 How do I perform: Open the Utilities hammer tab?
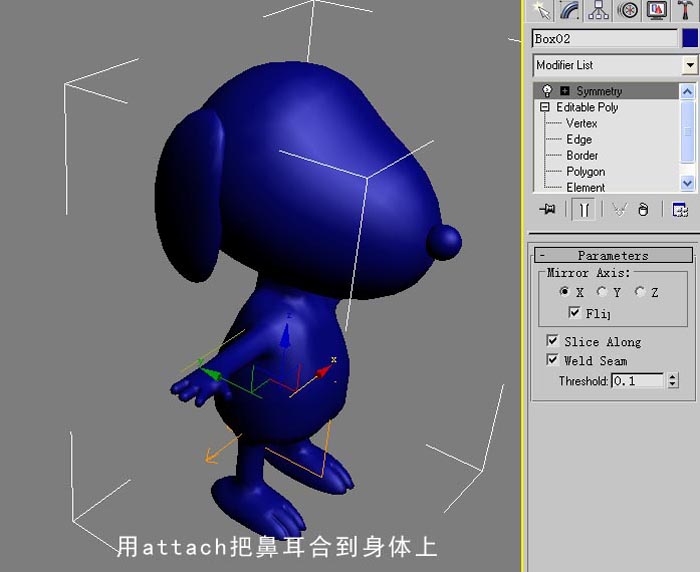point(685,10)
